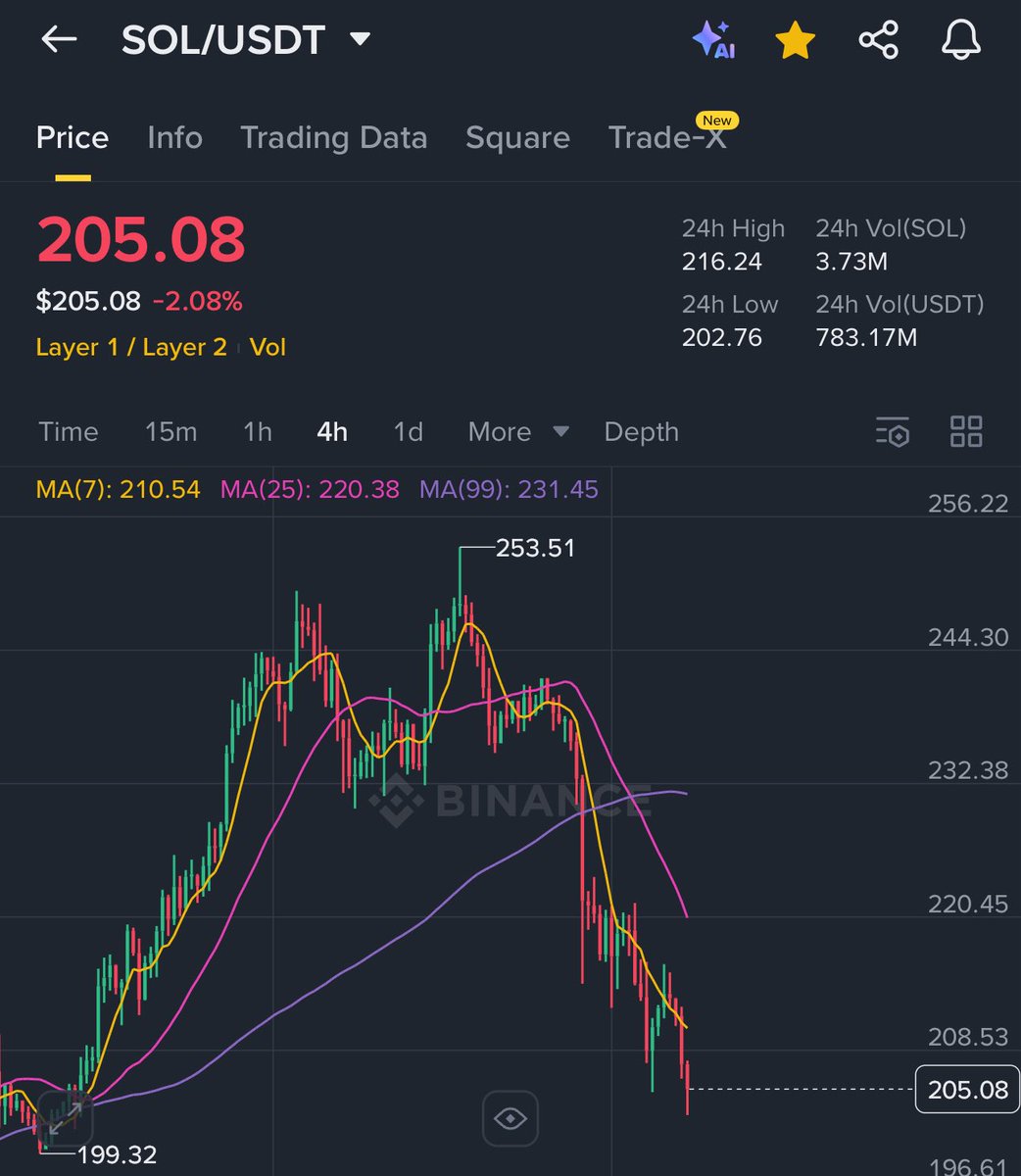Viewport: 1021px width, 1176px height.
Task: Open notifications via the bell icon
Action: coord(959,40)
